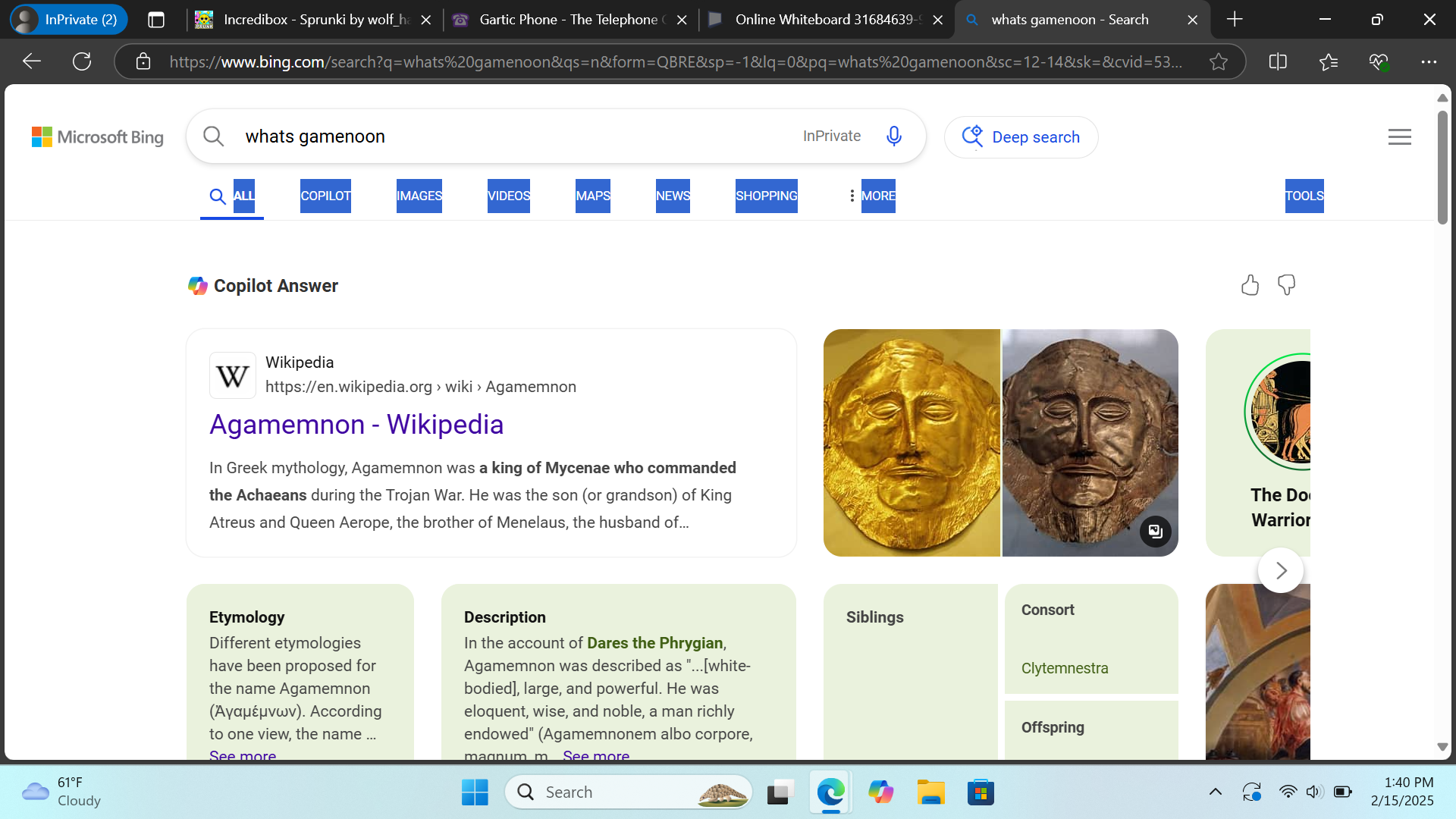This screenshot has height=819, width=1456.
Task: Open Browser essentials heart icon
Action: 1379,61
